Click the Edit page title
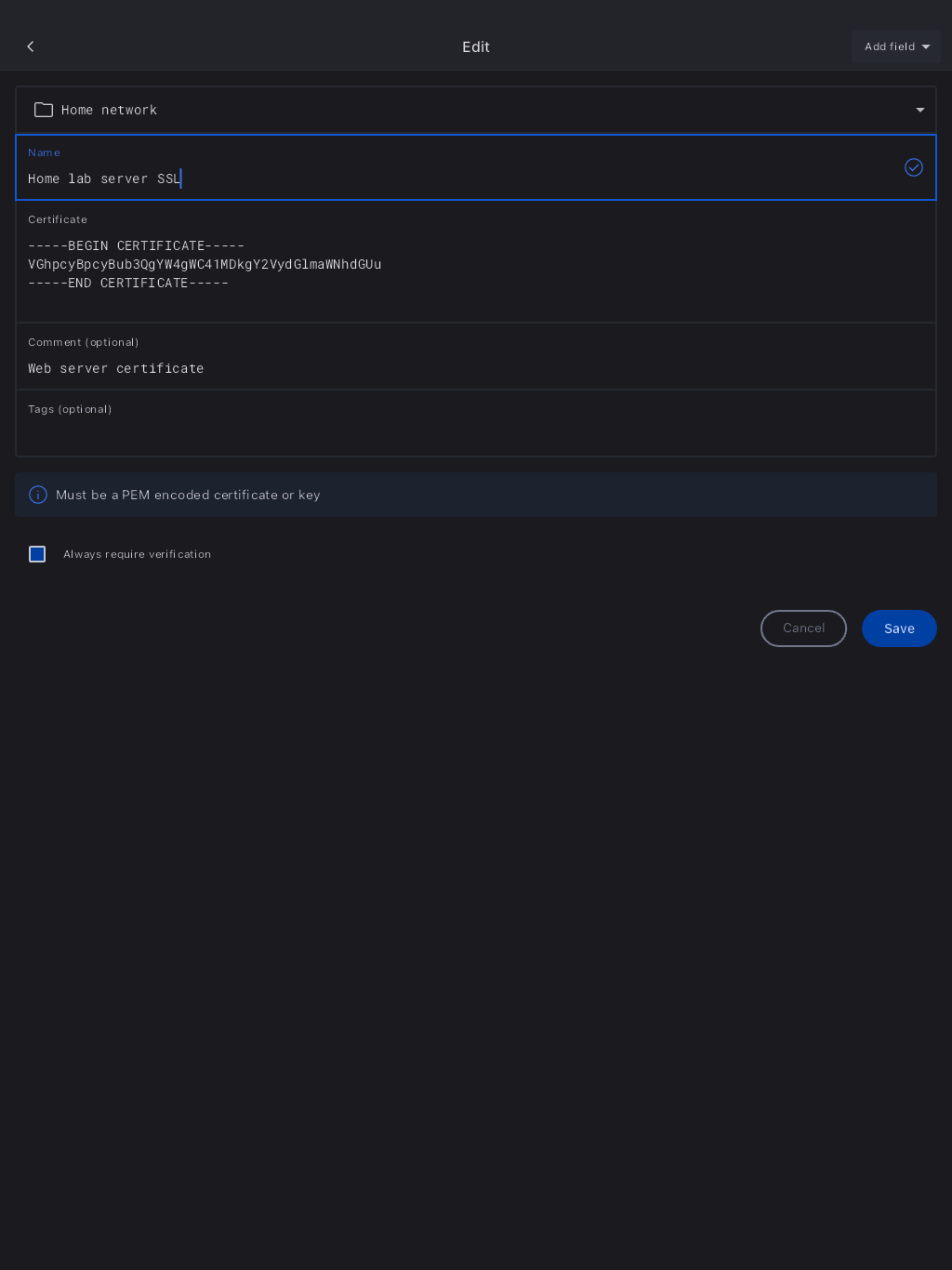 (x=476, y=46)
